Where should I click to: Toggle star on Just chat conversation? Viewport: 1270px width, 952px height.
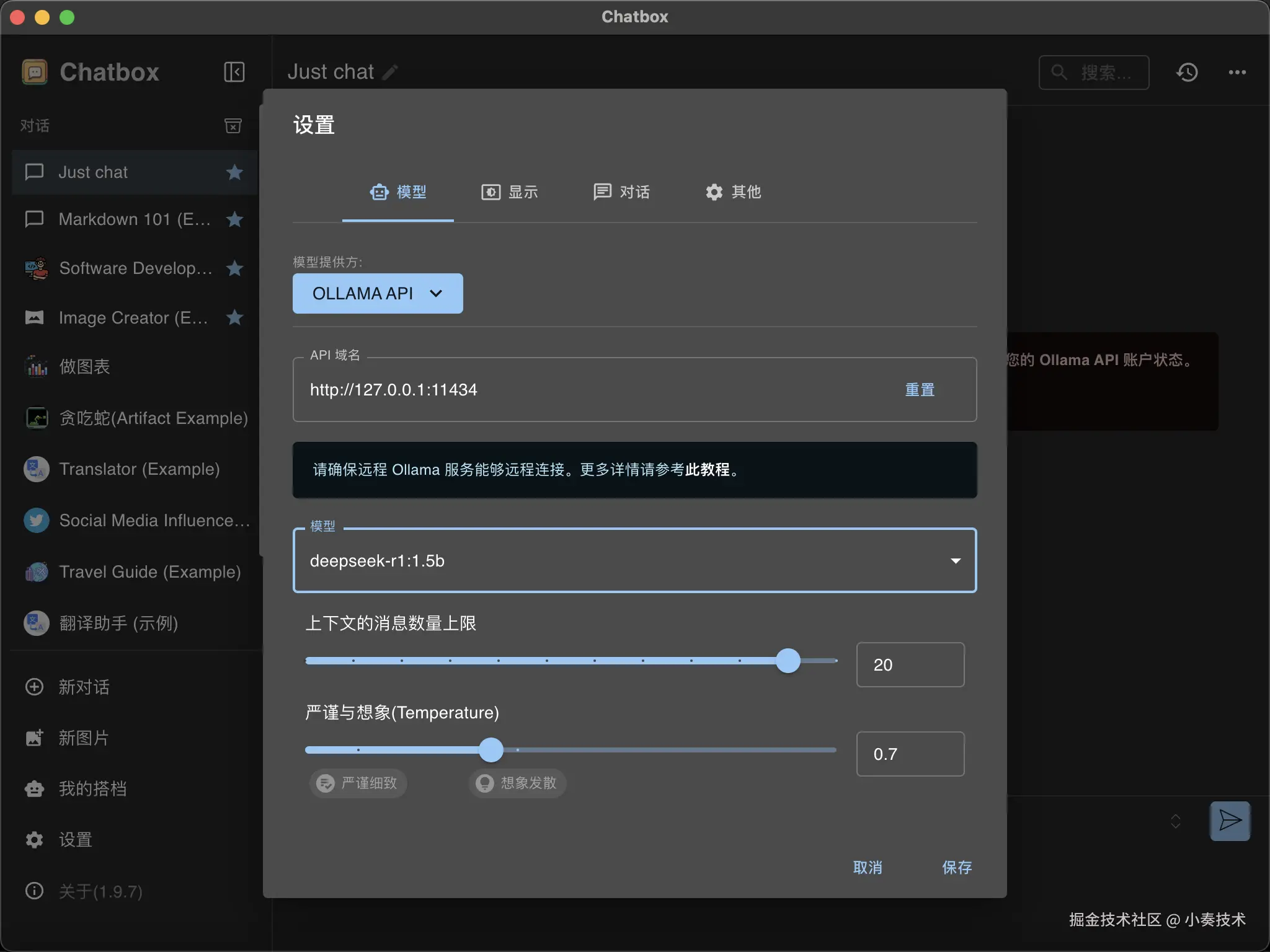[234, 172]
